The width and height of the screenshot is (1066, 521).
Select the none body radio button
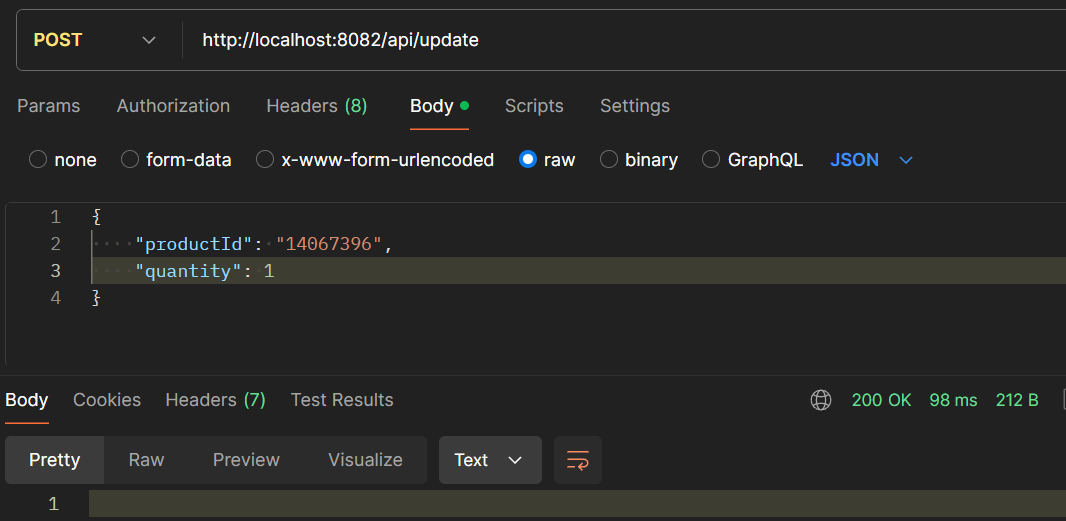tap(38, 160)
